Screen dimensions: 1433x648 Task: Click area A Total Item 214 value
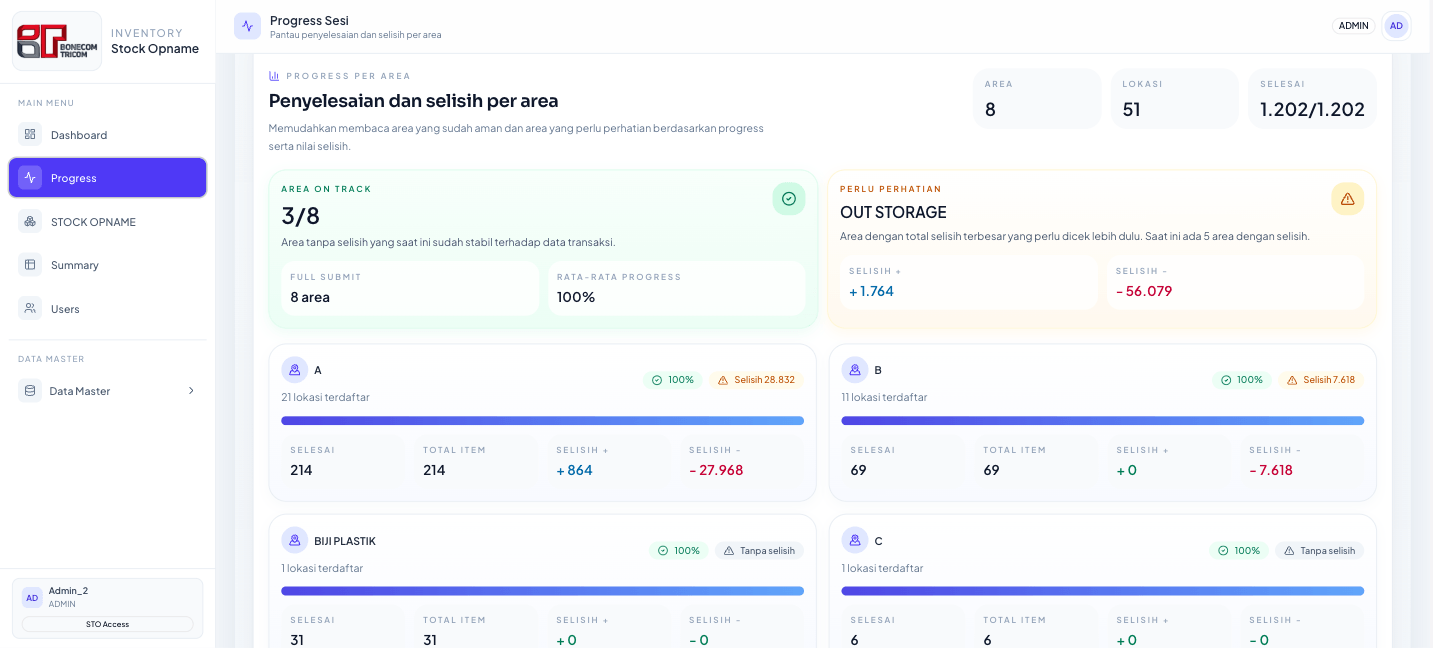434,470
